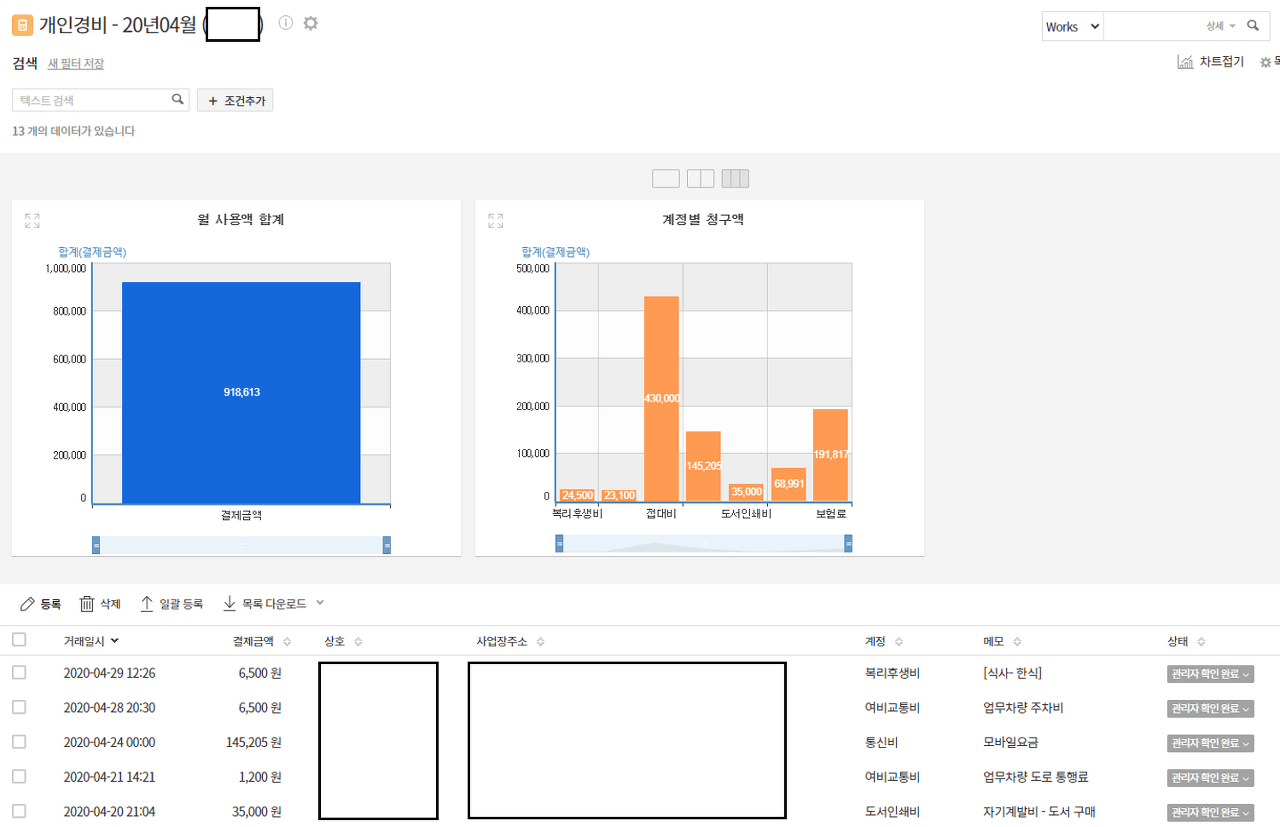The height and width of the screenshot is (827, 1280).
Task: Click the upload 일괄 등록 icon
Action: point(147,604)
